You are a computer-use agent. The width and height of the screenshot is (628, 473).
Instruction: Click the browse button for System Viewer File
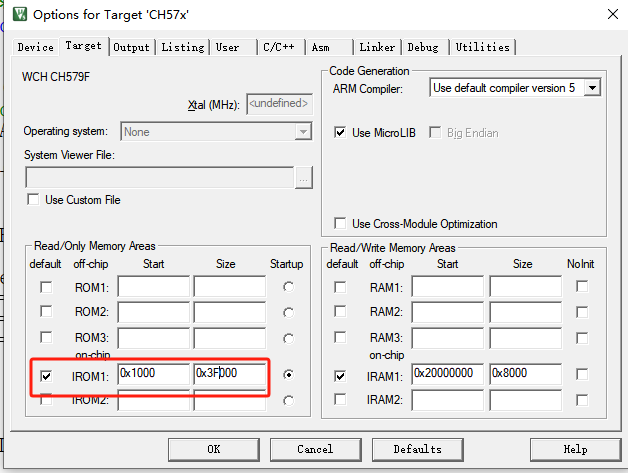tap(304, 177)
